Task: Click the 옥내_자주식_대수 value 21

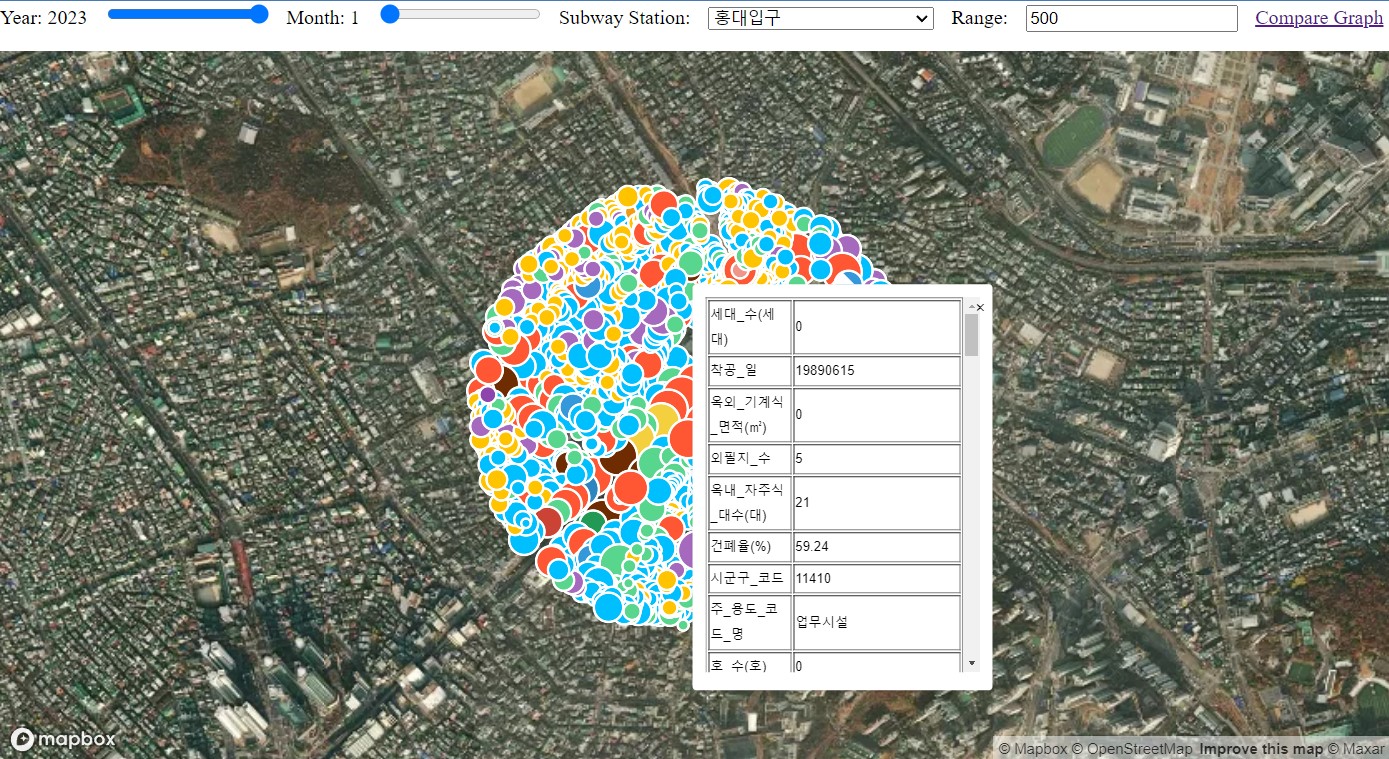Action: pos(876,502)
